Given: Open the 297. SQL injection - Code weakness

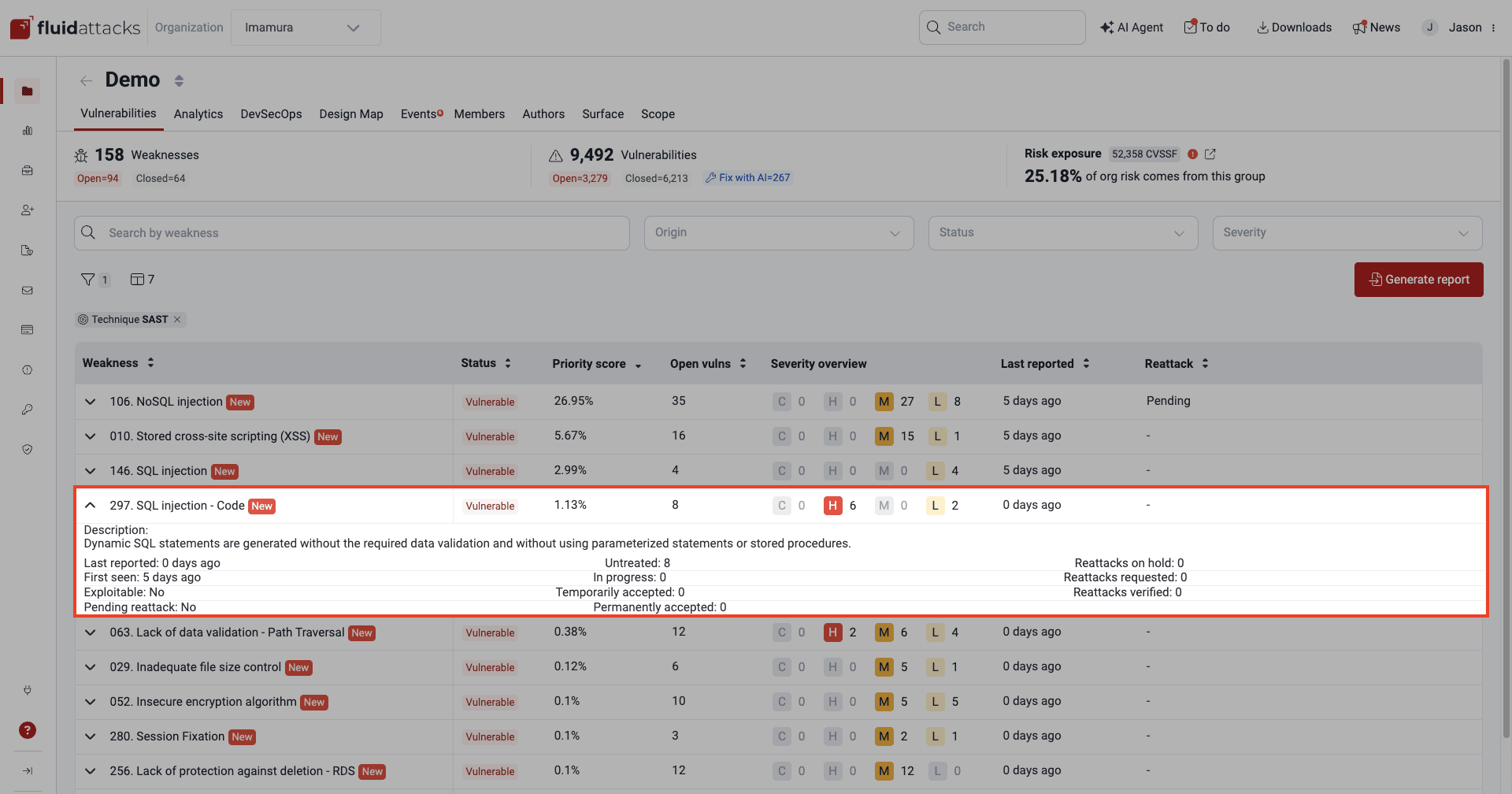Looking at the screenshot, I should (x=177, y=506).
